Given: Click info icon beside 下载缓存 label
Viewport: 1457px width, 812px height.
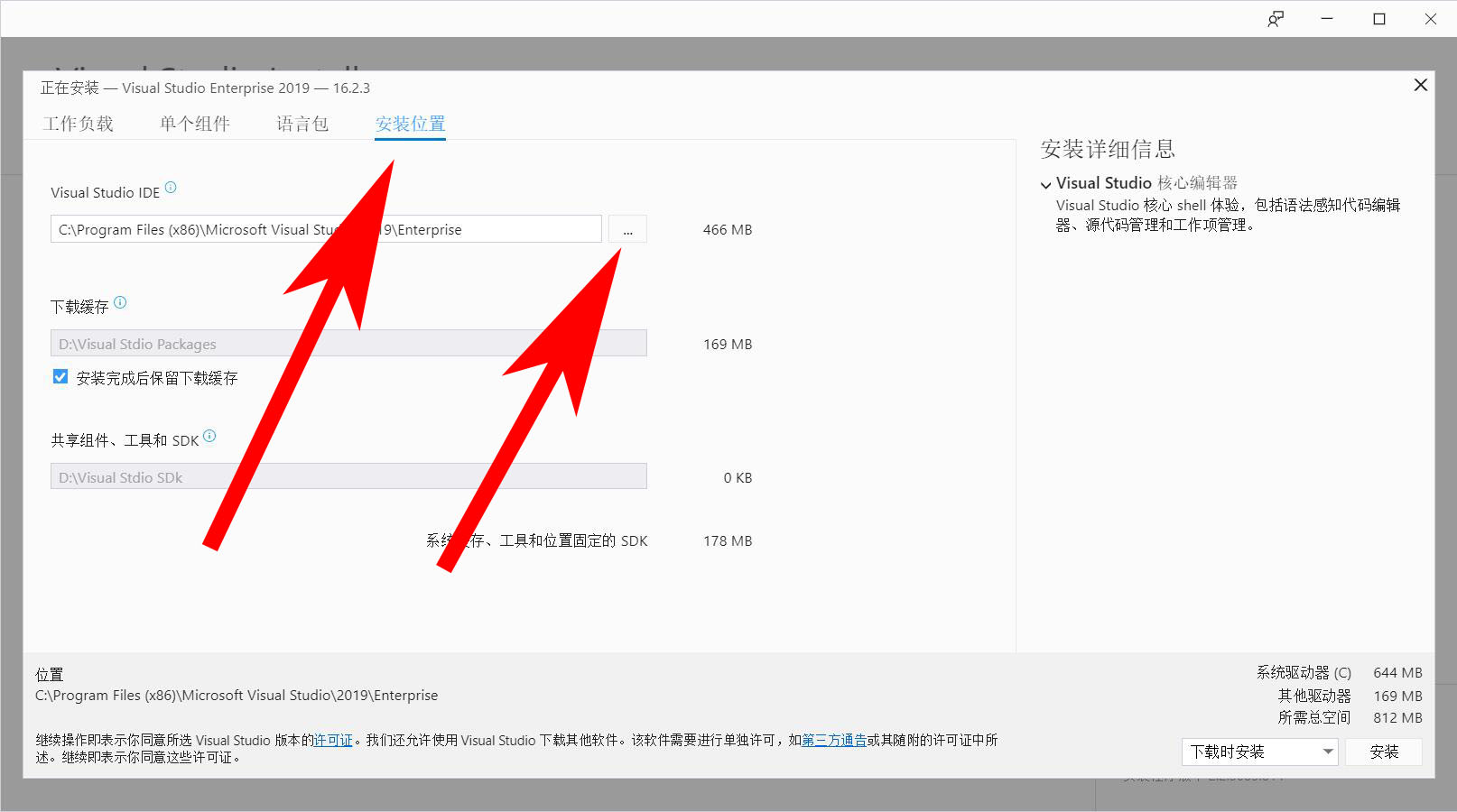Looking at the screenshot, I should (x=120, y=302).
